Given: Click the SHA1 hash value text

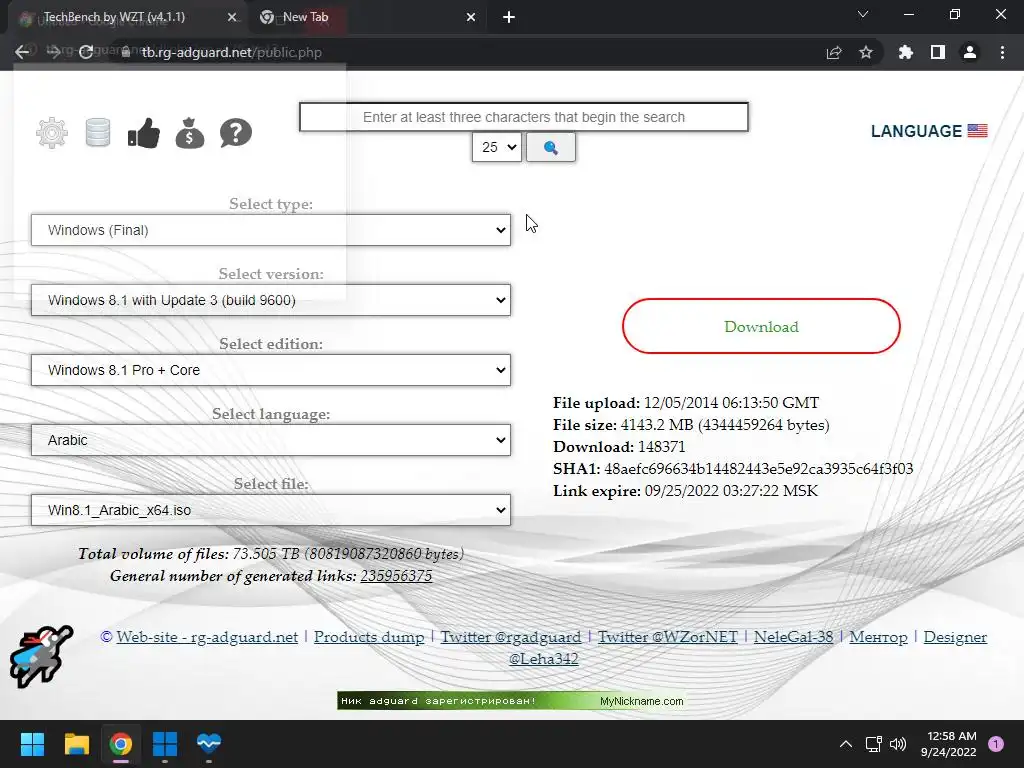Looking at the screenshot, I should point(758,468).
